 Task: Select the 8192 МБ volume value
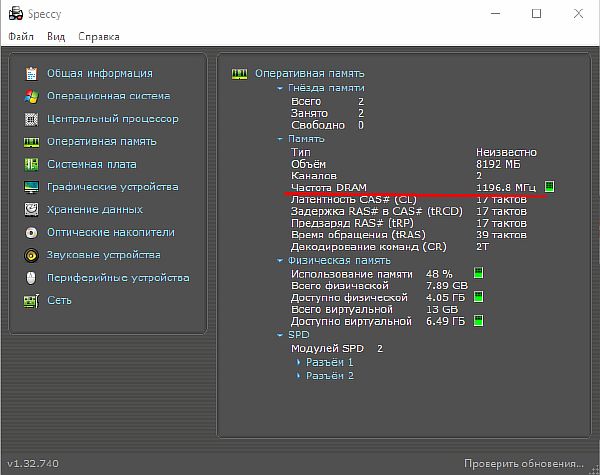click(498, 164)
